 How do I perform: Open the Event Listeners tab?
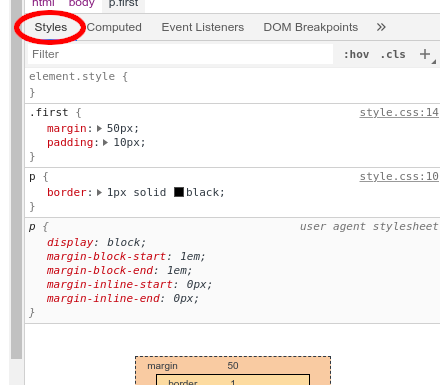[x=203, y=27]
